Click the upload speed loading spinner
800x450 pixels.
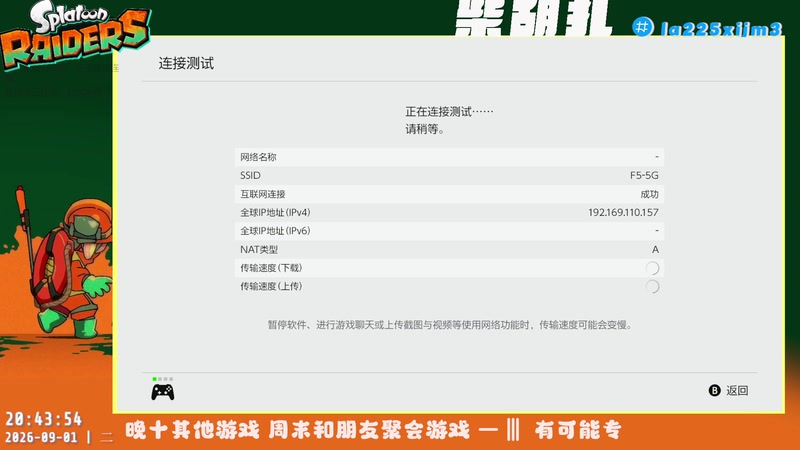click(652, 287)
